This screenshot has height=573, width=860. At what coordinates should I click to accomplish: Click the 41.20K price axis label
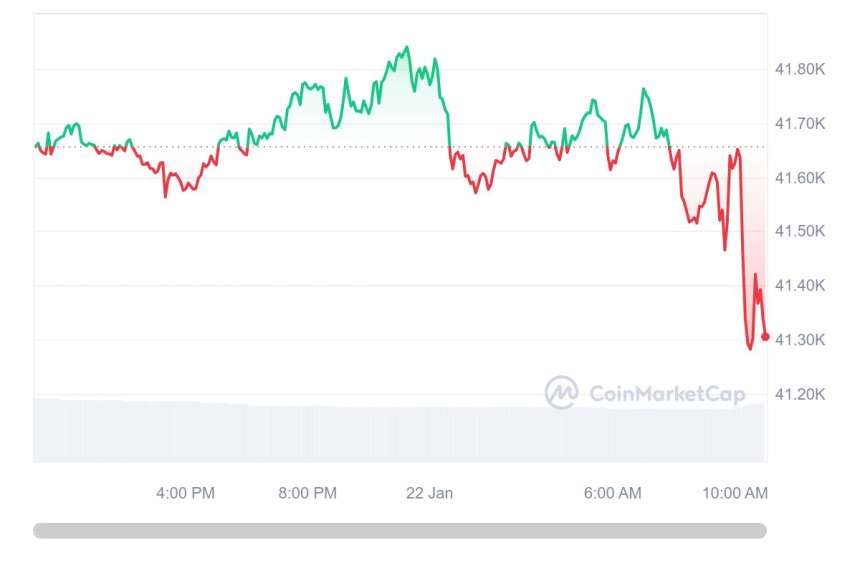[x=799, y=394]
